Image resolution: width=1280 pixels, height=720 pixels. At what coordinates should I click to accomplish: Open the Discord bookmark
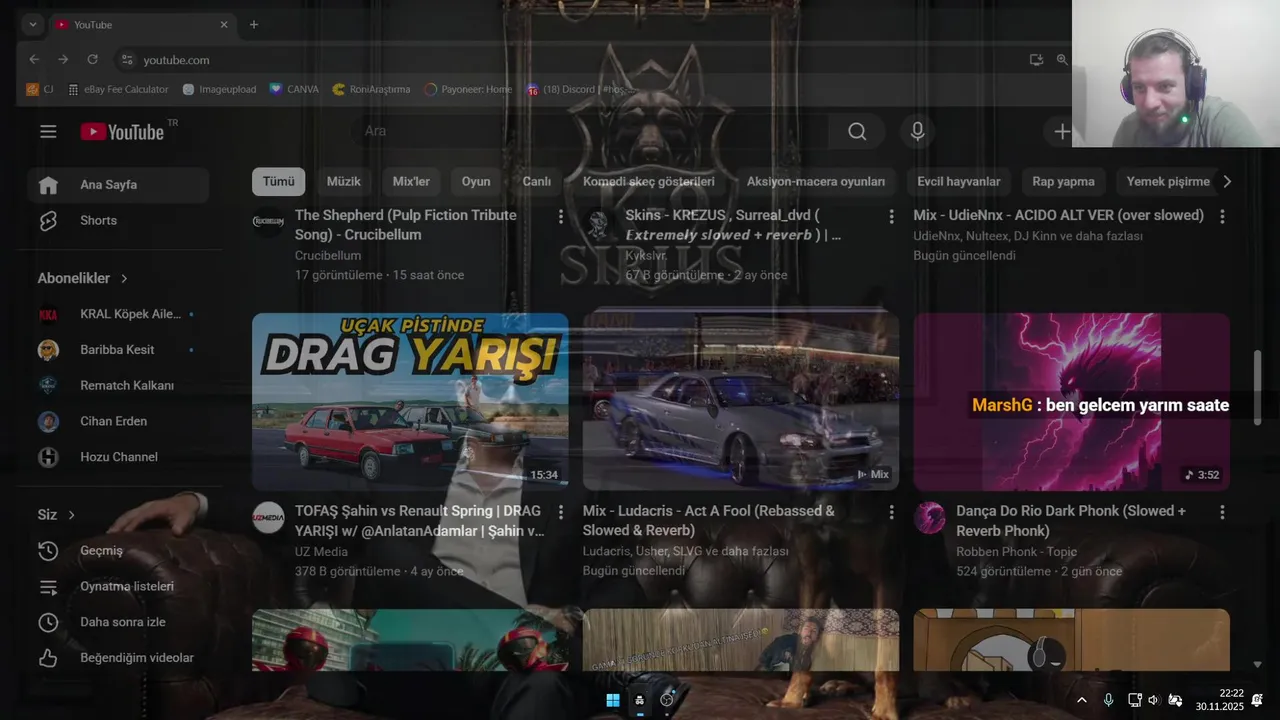tap(581, 89)
